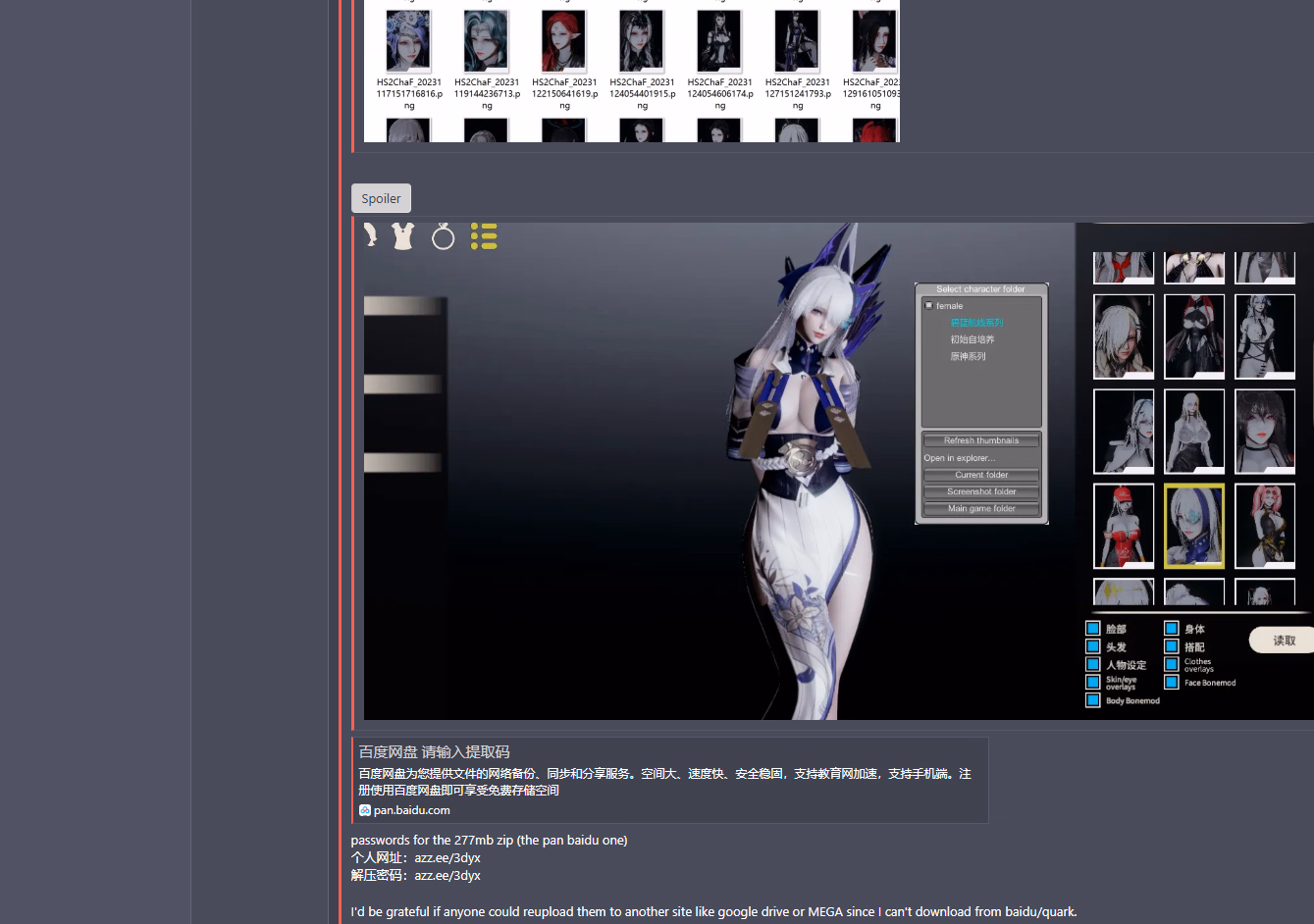Image resolution: width=1314 pixels, height=924 pixels.
Task: Select the red-haired elf card file icon
Action: [564, 42]
